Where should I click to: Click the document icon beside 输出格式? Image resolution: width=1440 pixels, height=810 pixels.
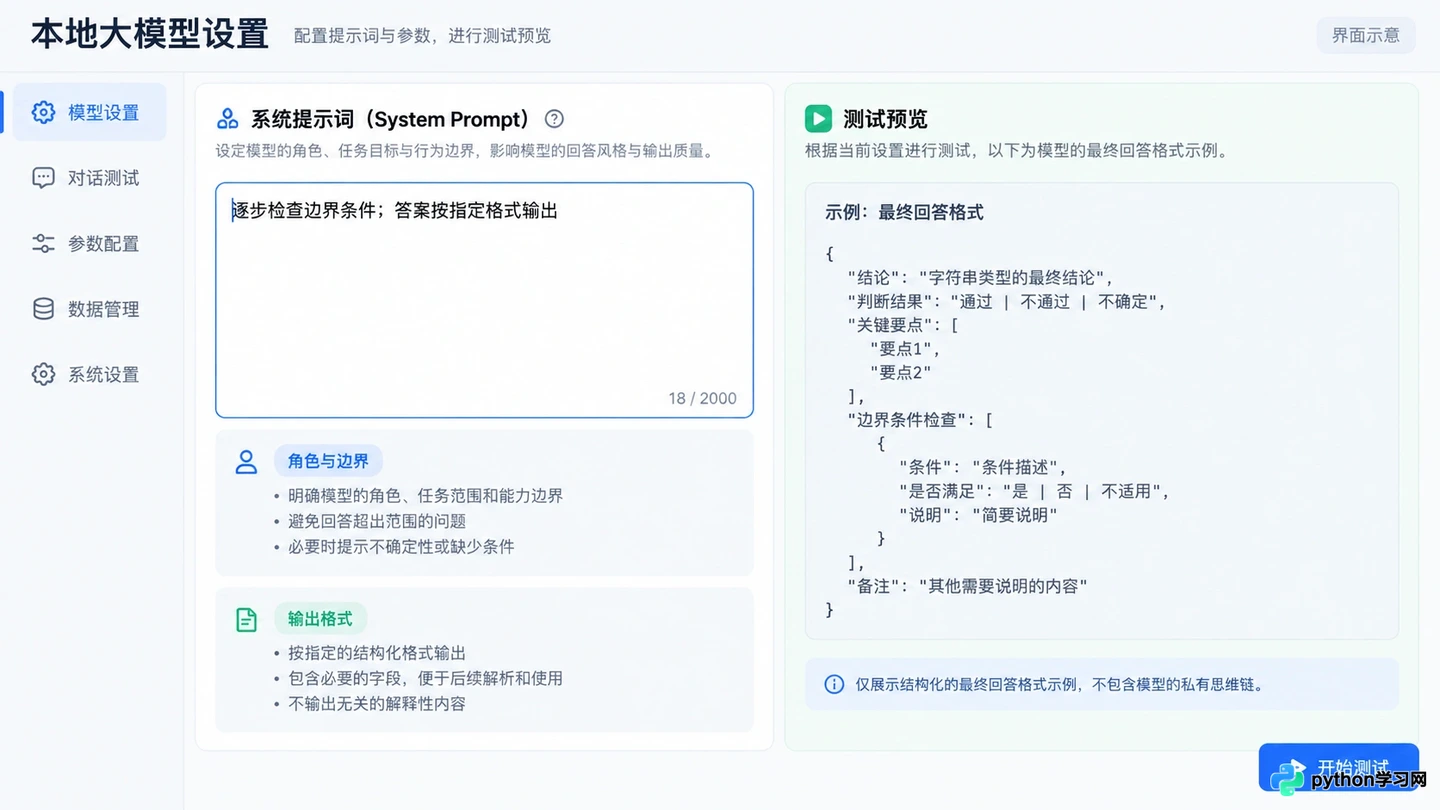(246, 619)
